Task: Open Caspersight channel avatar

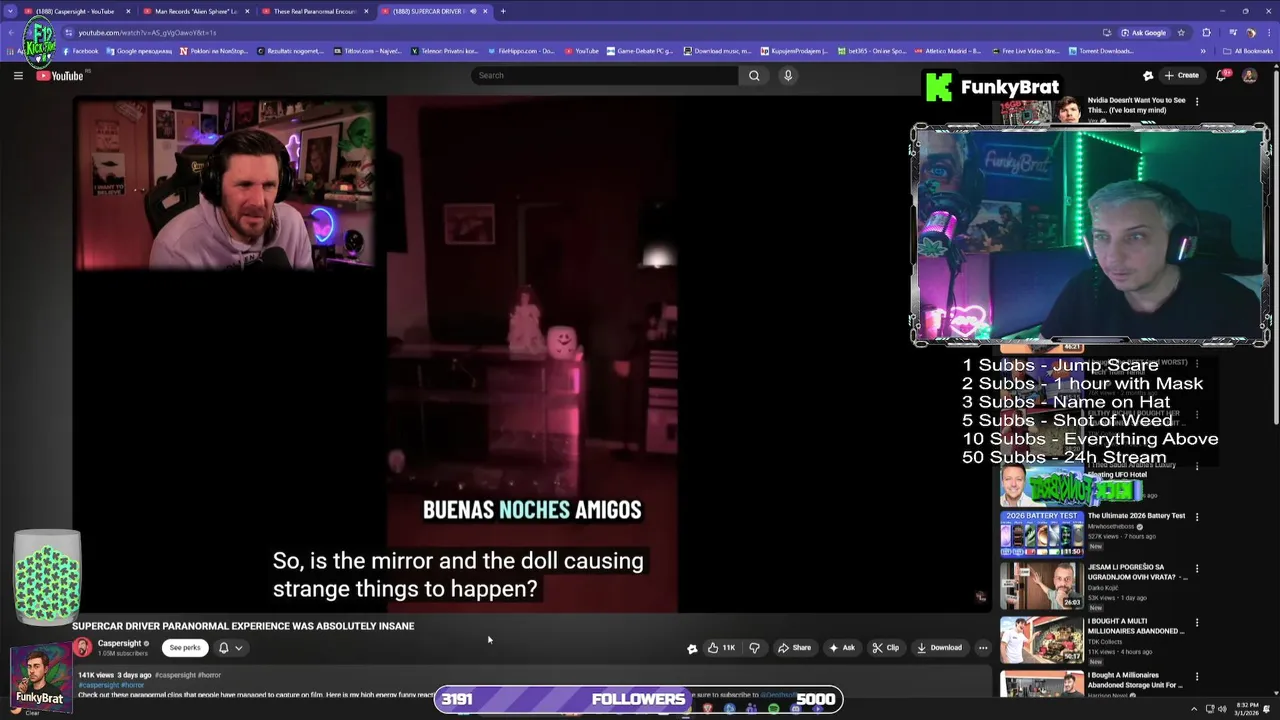Action: click(82, 647)
